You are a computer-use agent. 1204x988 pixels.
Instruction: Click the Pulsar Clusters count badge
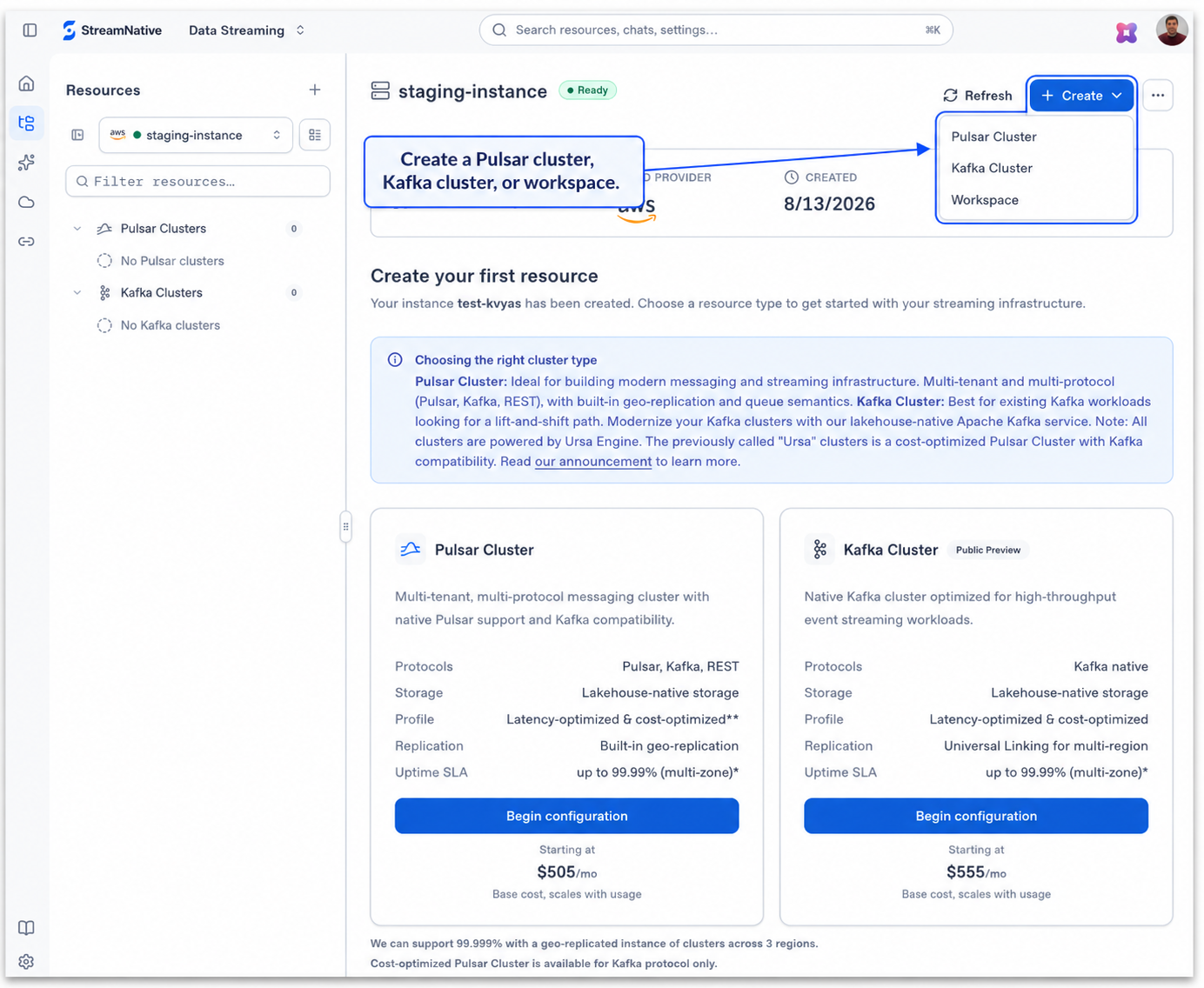pyautogui.click(x=294, y=229)
